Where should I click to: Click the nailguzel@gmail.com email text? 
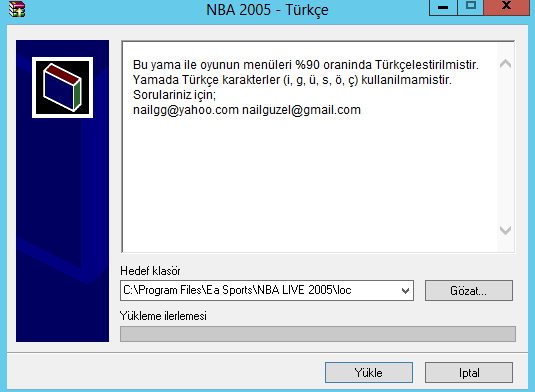point(301,110)
